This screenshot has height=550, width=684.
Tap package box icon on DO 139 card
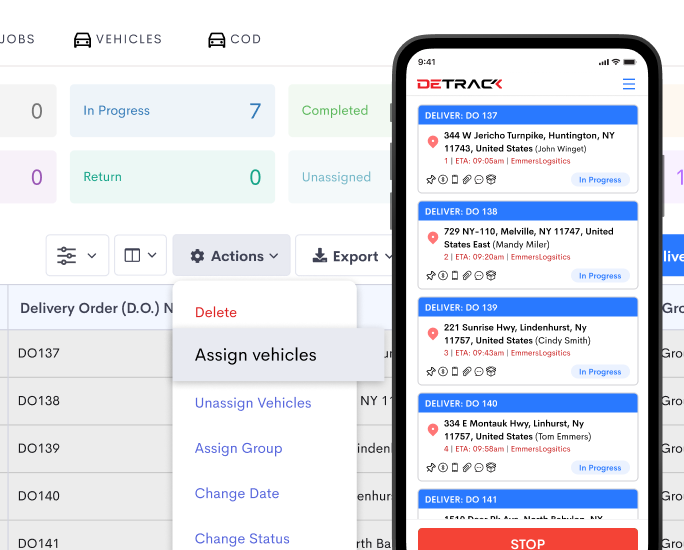click(491, 371)
